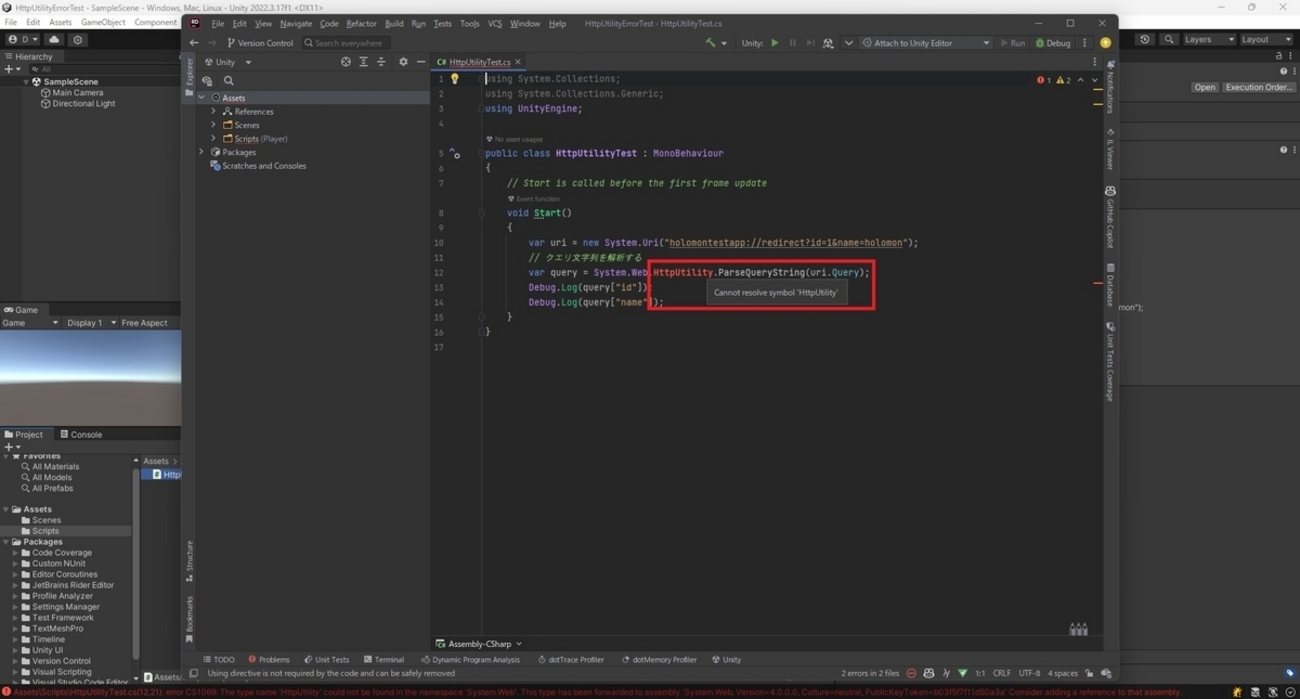The image size is (1300, 699).
Task: Collapse SampleScene in Unity Hierarchy
Action: pos(26,82)
